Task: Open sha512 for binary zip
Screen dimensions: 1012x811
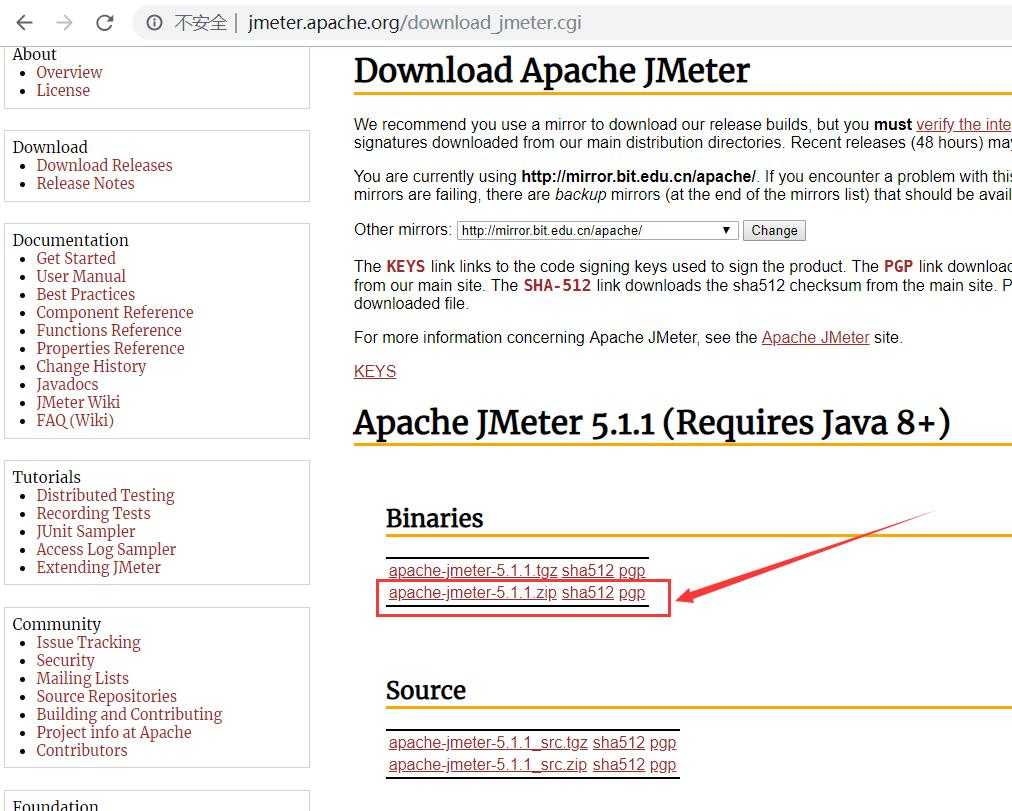Action: click(x=588, y=592)
